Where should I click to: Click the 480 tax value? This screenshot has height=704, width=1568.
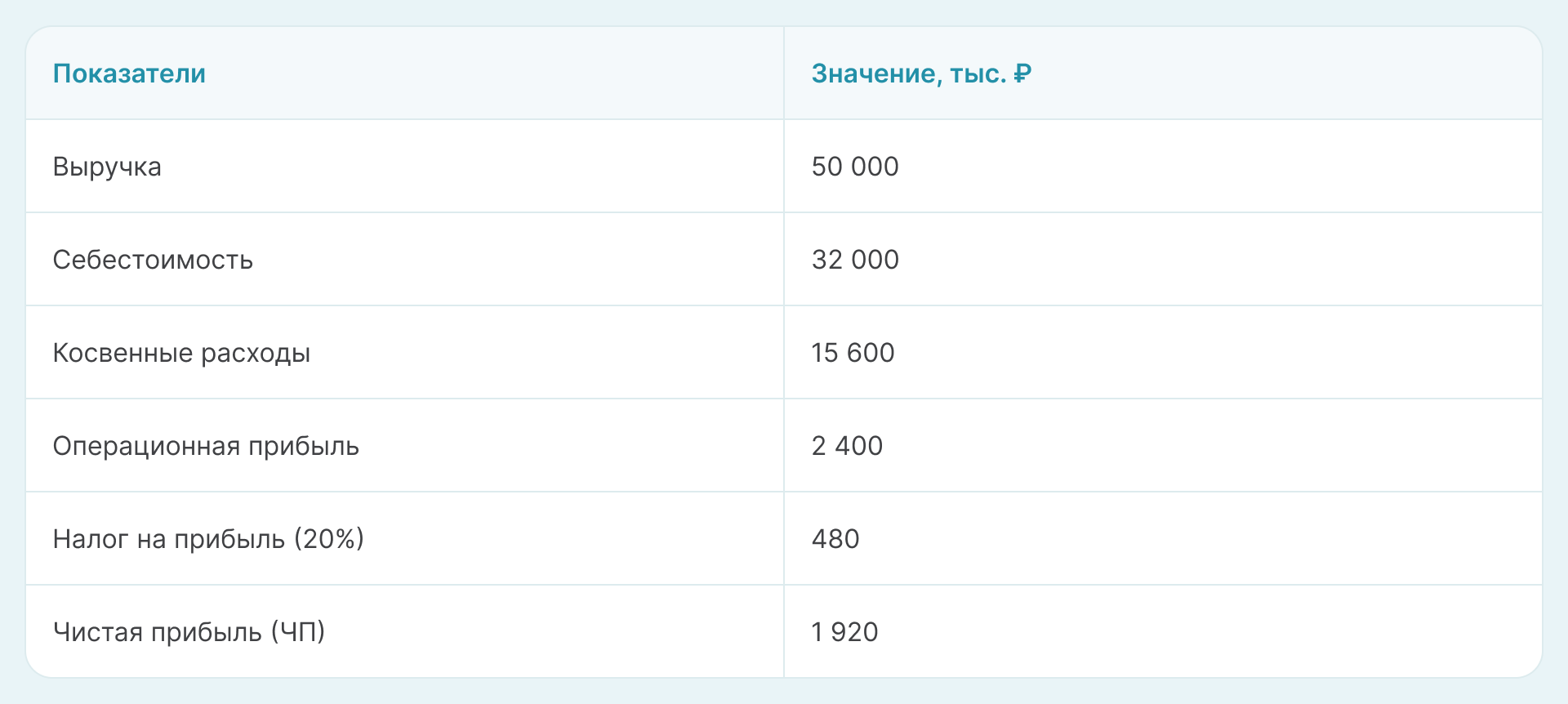coord(835,539)
